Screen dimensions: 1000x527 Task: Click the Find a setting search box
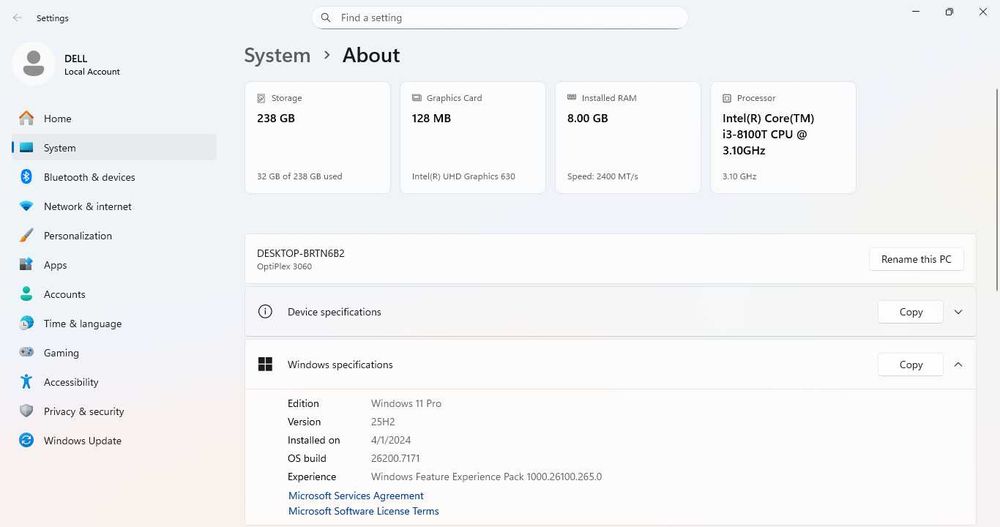coord(500,18)
